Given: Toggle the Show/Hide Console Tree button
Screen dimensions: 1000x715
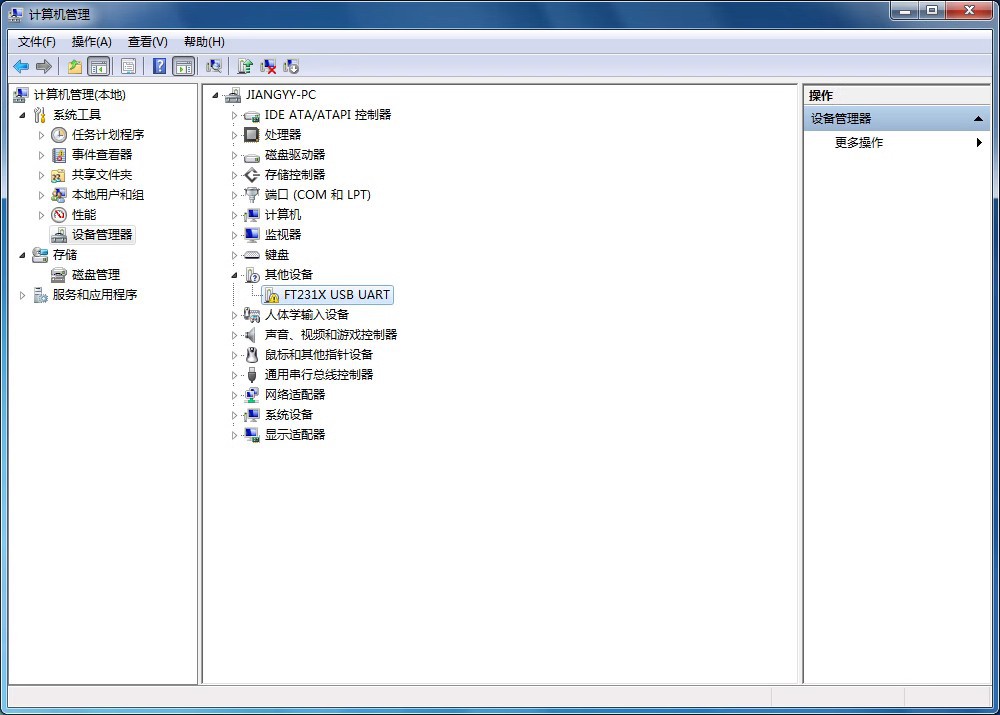Looking at the screenshot, I should click(99, 66).
